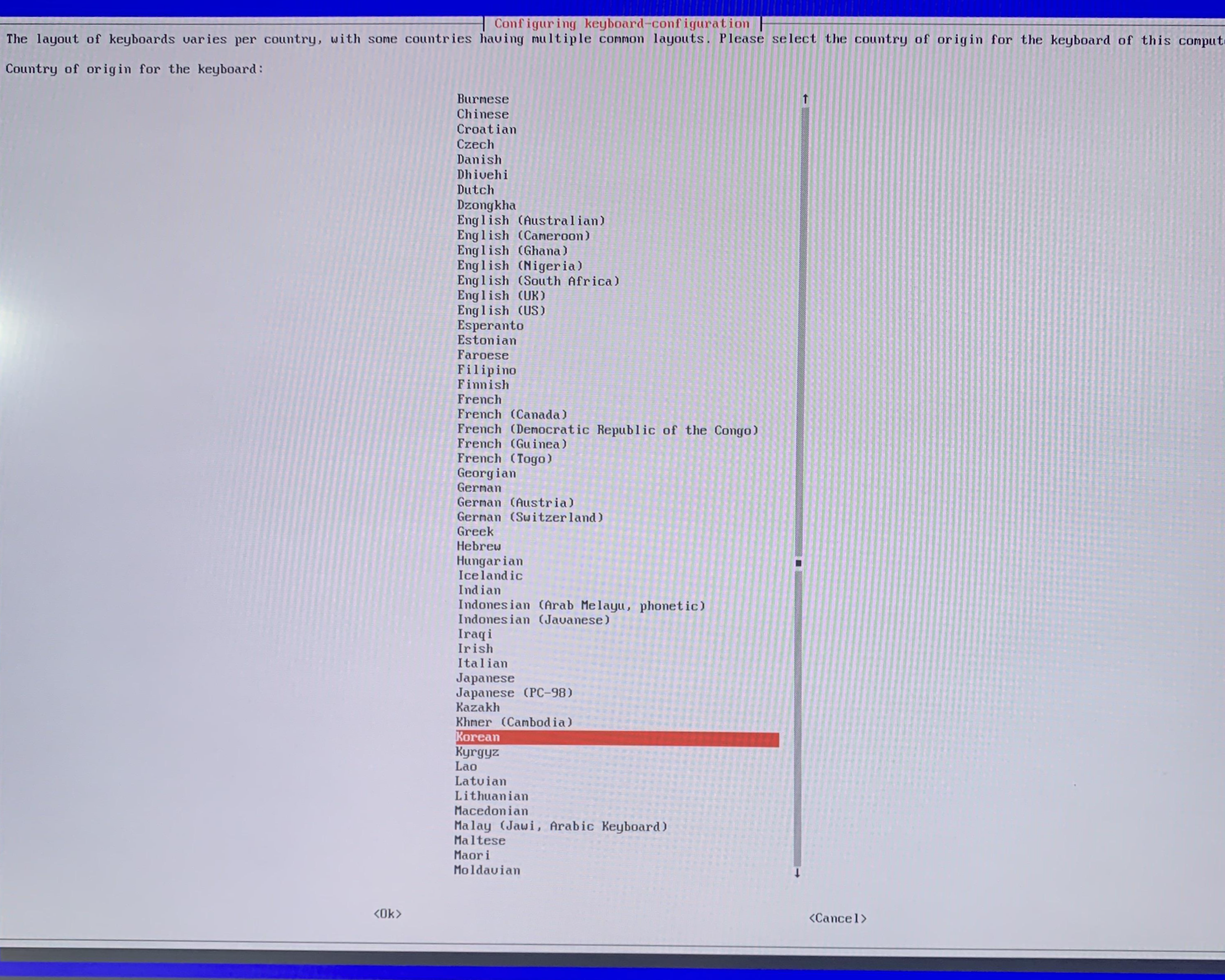This screenshot has height=980, width=1225.
Task: Select English (US) keyboard layout
Action: point(501,311)
